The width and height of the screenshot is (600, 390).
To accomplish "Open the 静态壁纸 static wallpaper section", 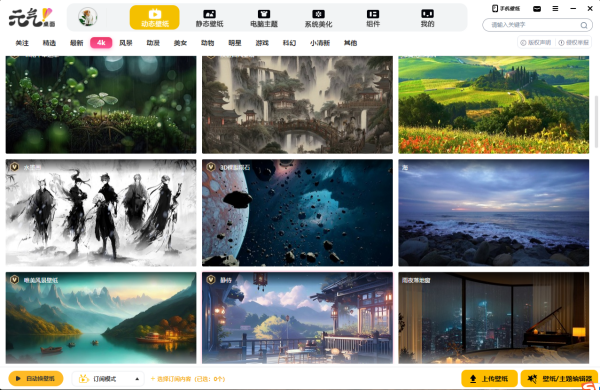I will point(209,18).
